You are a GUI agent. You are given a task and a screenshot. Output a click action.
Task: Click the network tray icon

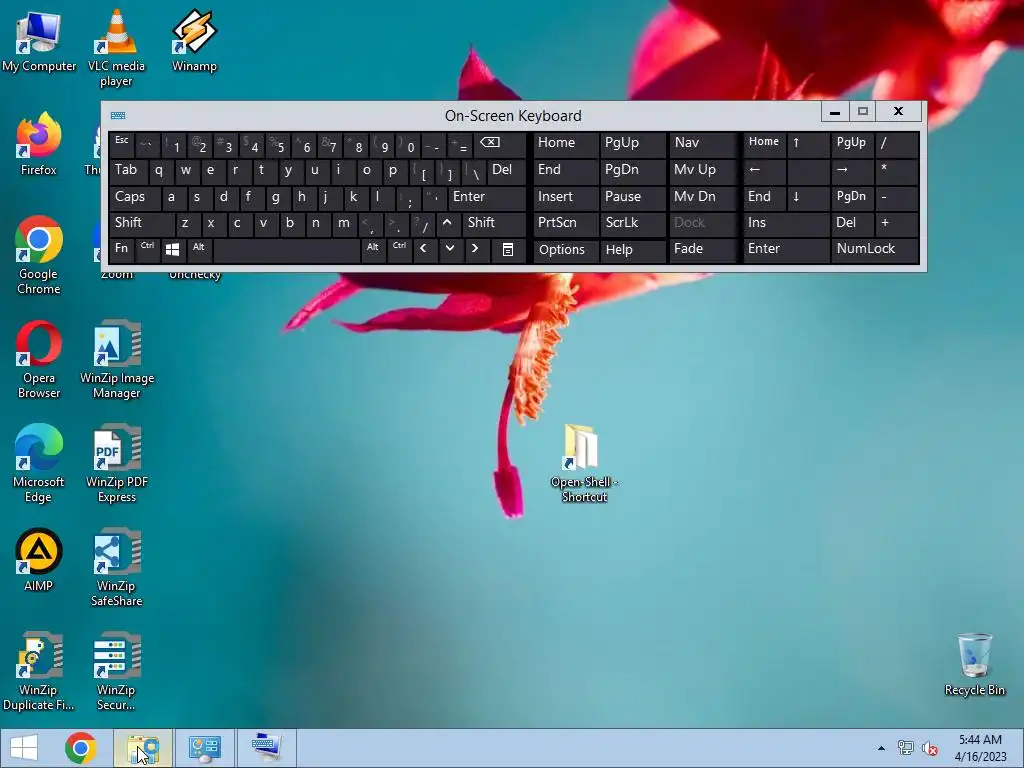(x=905, y=748)
